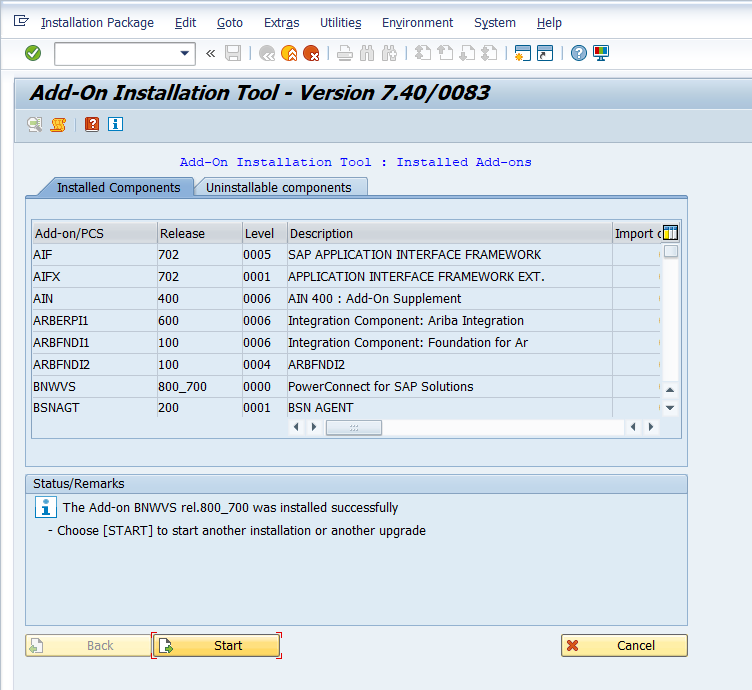Open the Installation Package menu
The width and height of the screenshot is (752, 690).
click(x=97, y=22)
